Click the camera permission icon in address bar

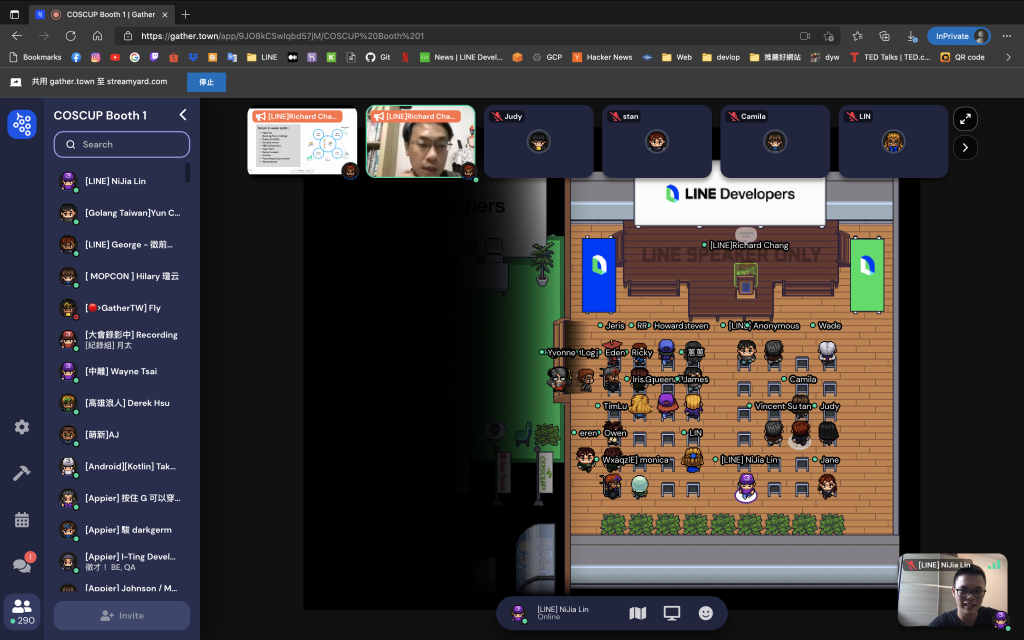[805, 36]
